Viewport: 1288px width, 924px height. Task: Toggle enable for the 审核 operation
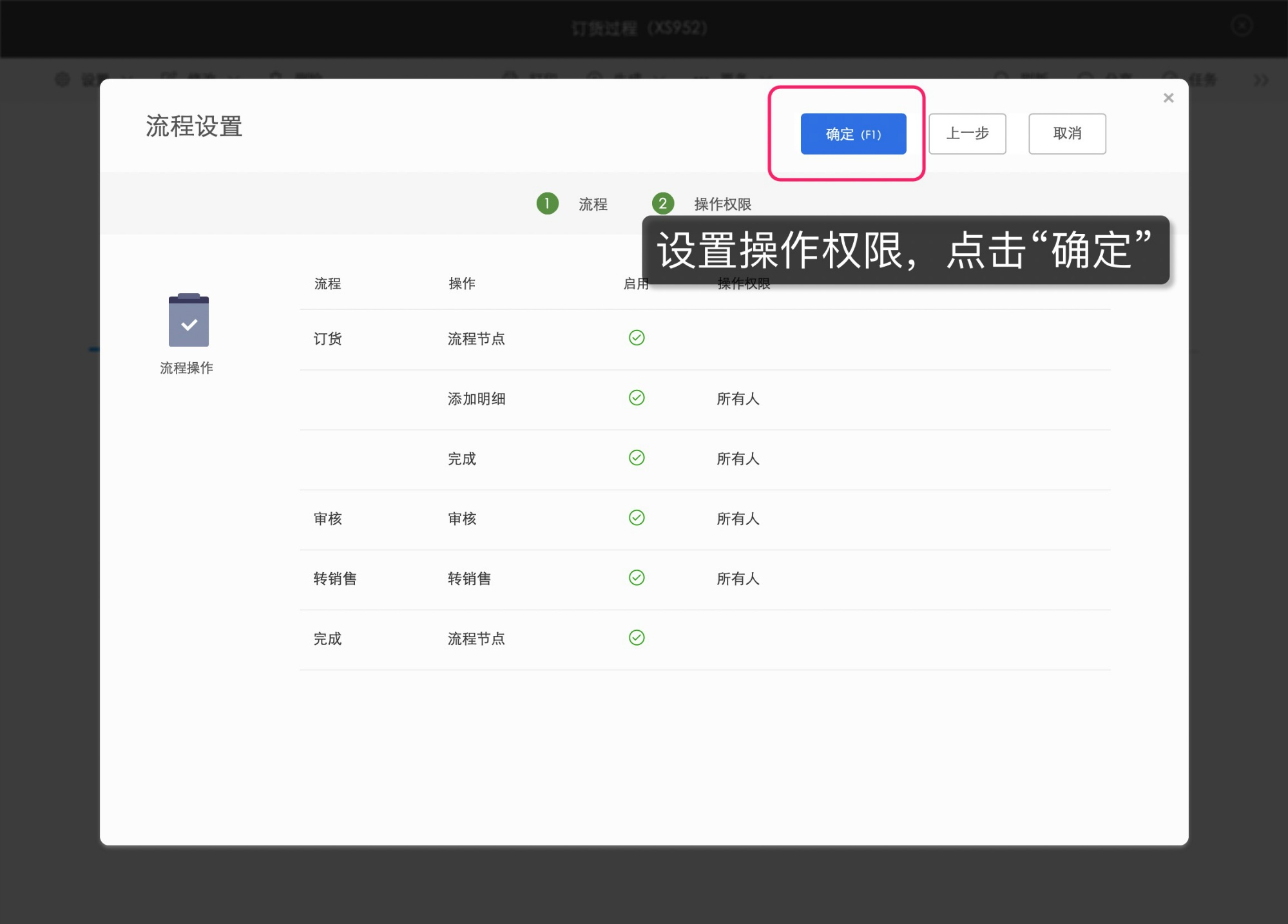pyautogui.click(x=636, y=518)
